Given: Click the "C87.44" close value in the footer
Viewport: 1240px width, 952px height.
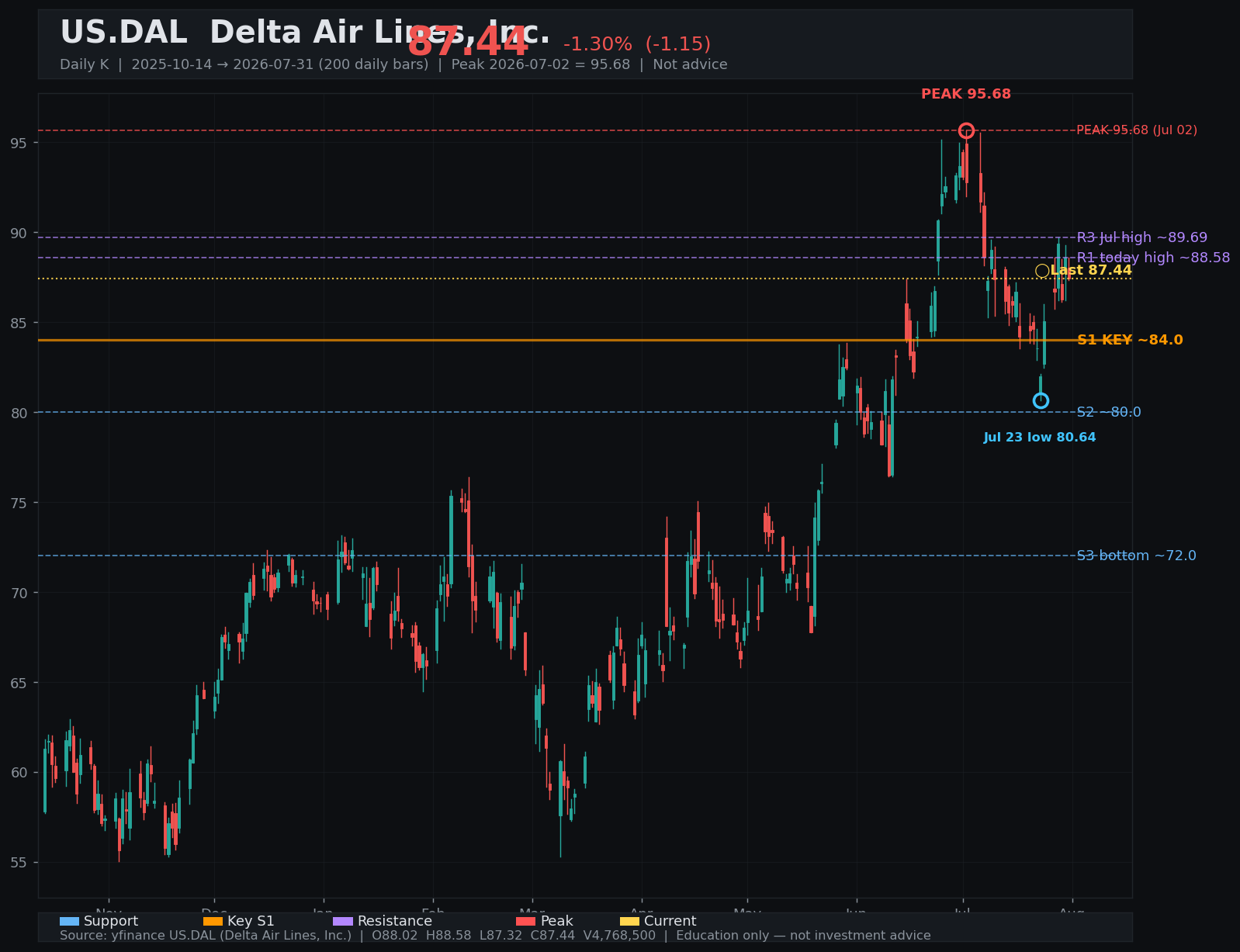Looking at the screenshot, I should coord(553,936).
